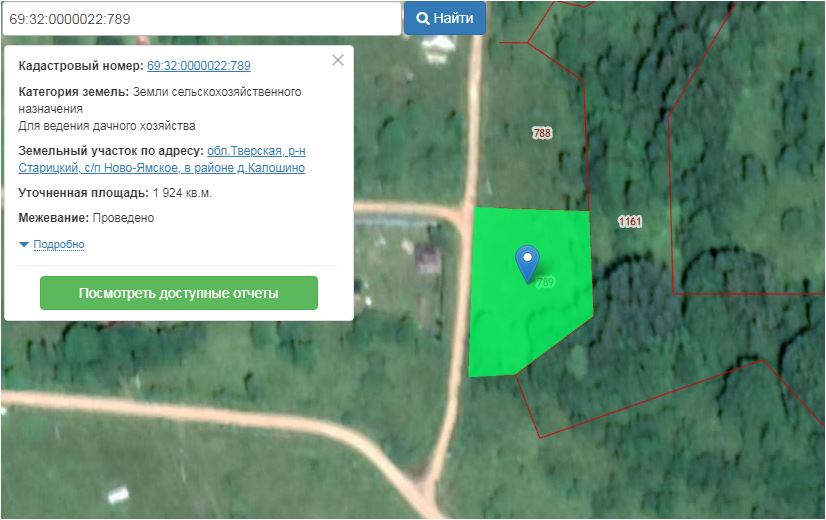Select parcel label 1161 on map

tap(630, 221)
